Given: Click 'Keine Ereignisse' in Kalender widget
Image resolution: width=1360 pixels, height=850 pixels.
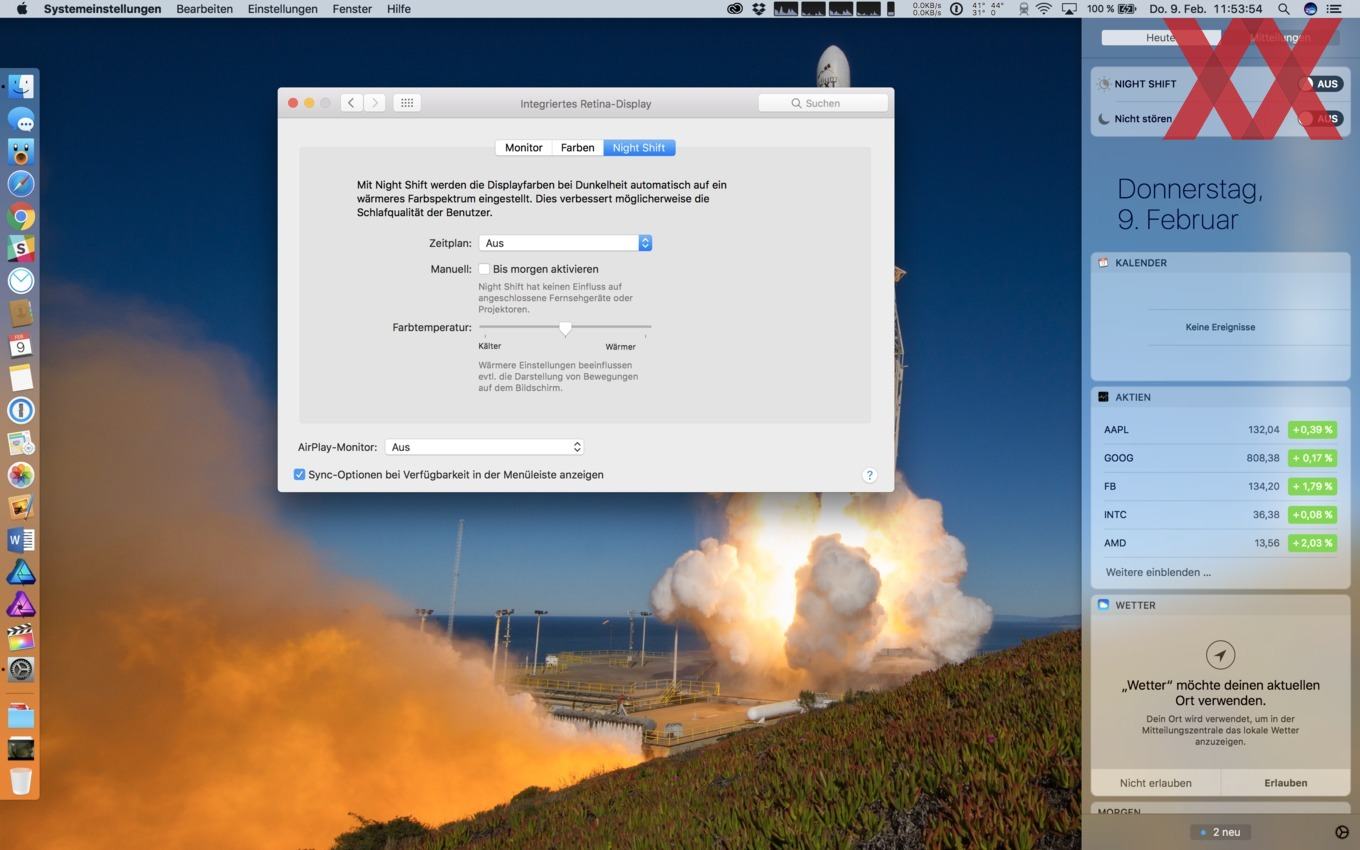Looking at the screenshot, I should click(x=1220, y=327).
